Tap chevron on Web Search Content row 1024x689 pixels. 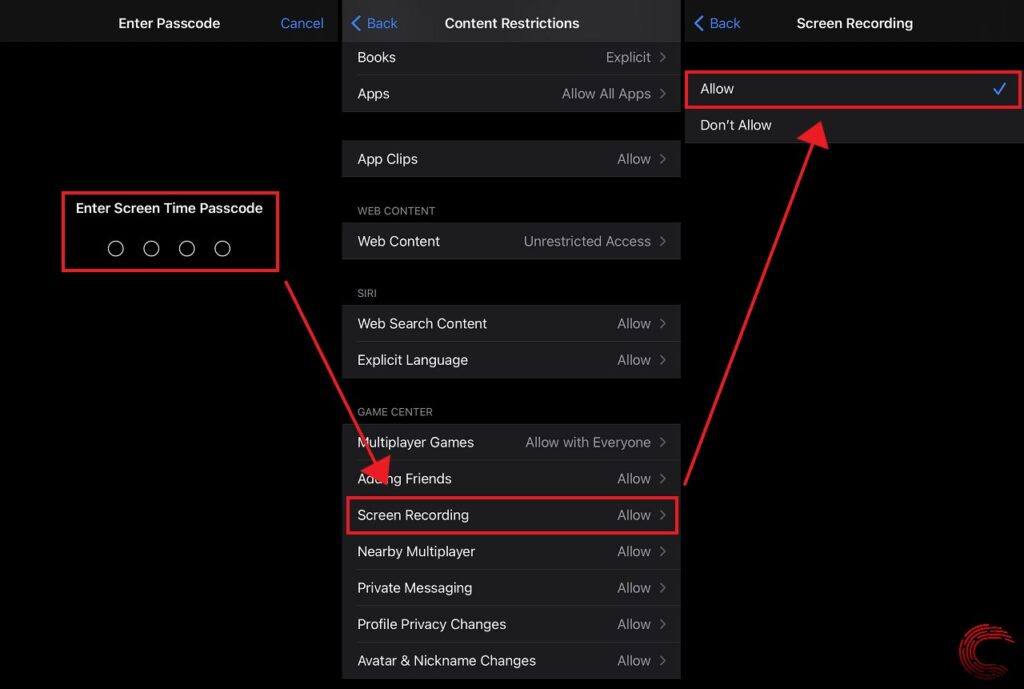(663, 323)
